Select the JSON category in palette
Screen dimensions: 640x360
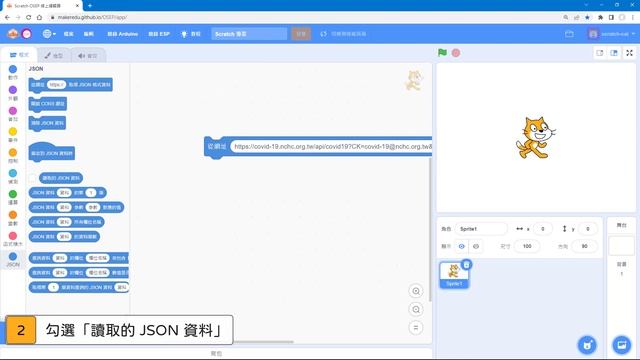13,259
